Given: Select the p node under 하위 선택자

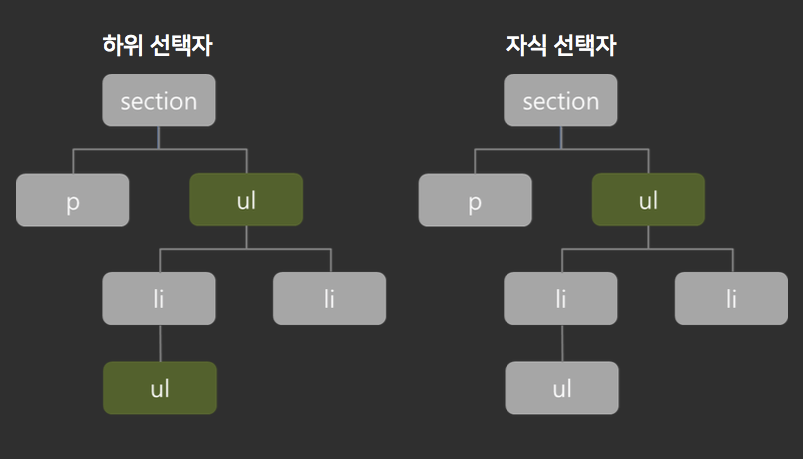Looking at the screenshot, I should coord(73,200).
